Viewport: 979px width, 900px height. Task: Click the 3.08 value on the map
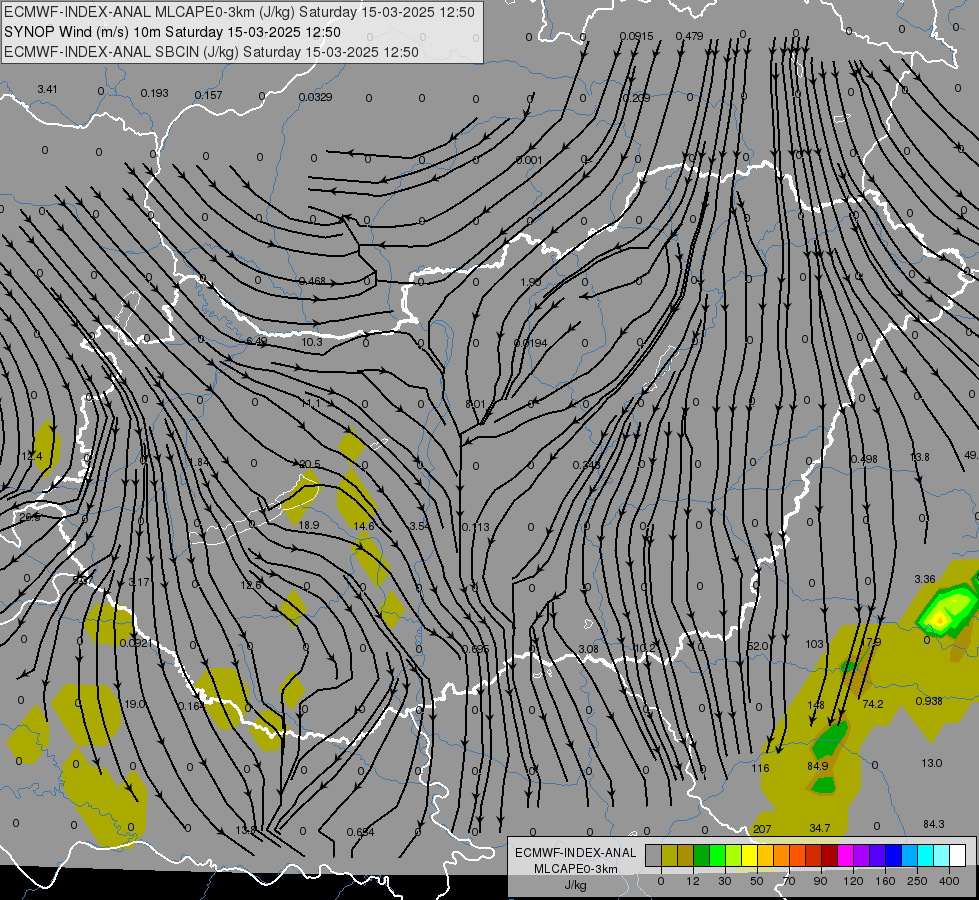click(588, 650)
